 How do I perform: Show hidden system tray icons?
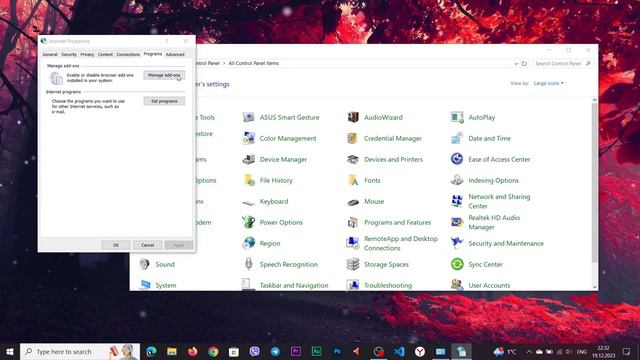[529, 351]
